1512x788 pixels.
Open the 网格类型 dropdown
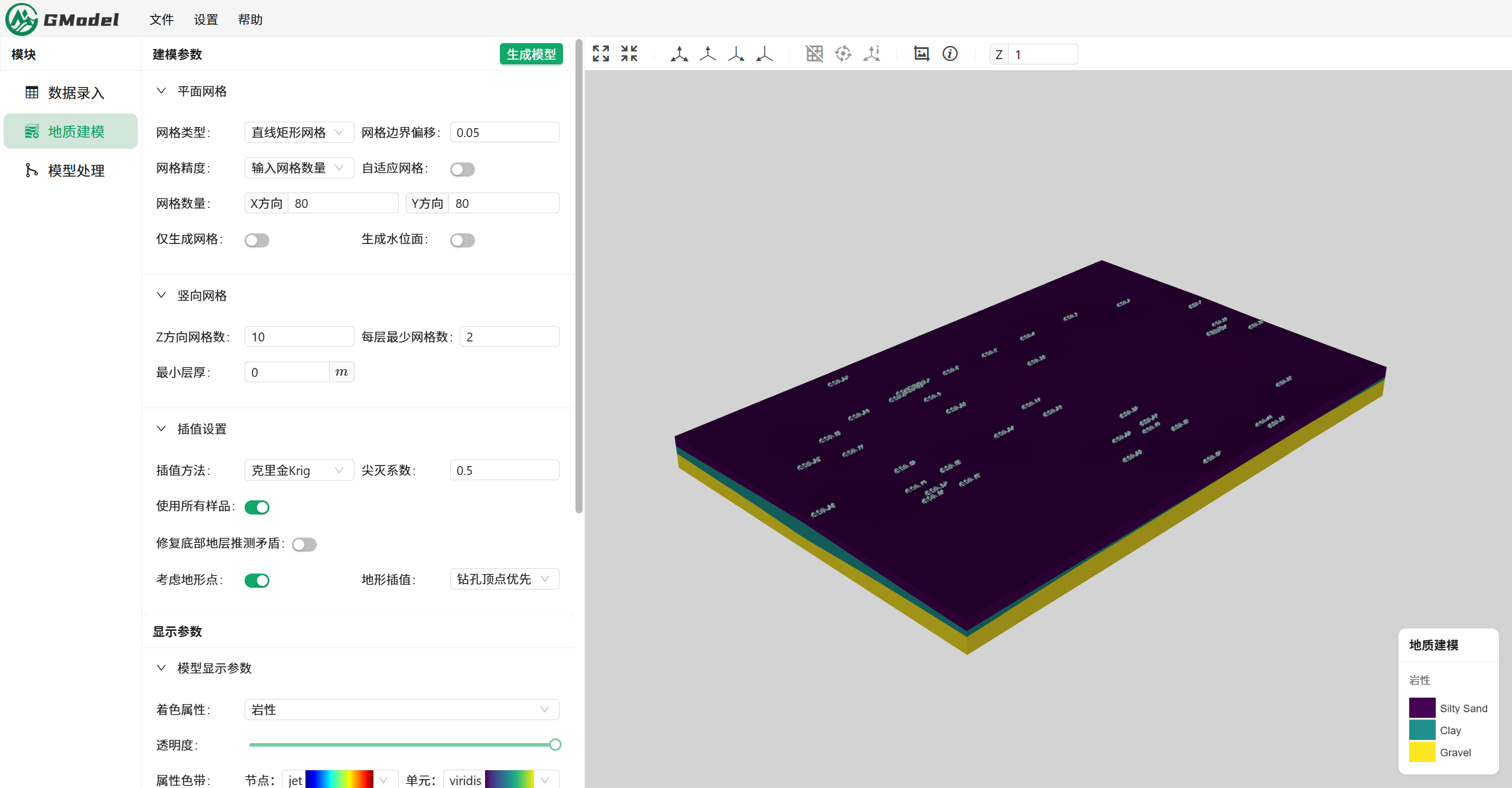click(298, 132)
